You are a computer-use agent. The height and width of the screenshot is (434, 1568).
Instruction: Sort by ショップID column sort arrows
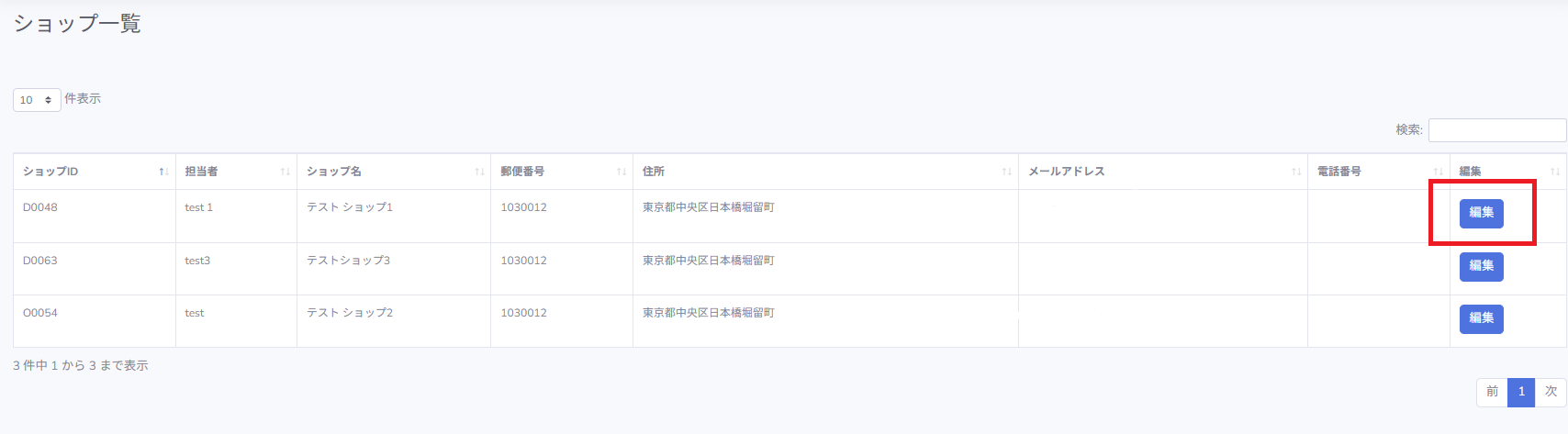pyautogui.click(x=163, y=172)
